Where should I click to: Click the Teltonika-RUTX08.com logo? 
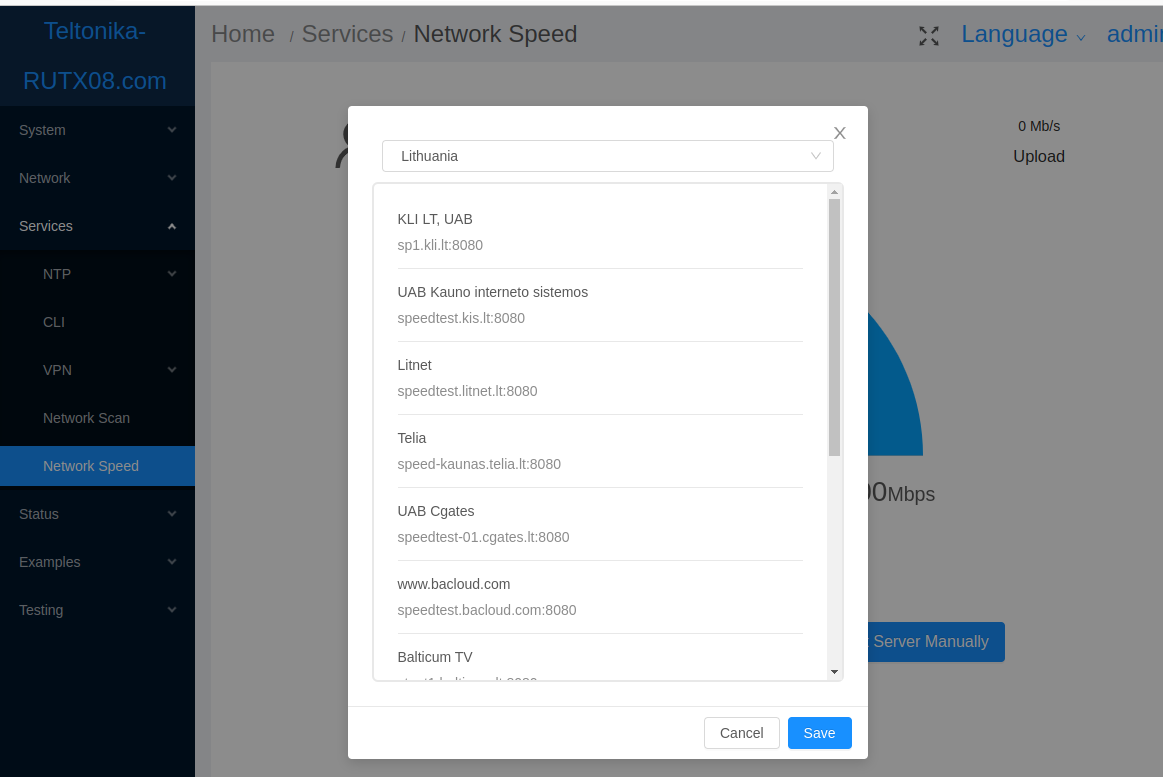pyautogui.click(x=95, y=57)
